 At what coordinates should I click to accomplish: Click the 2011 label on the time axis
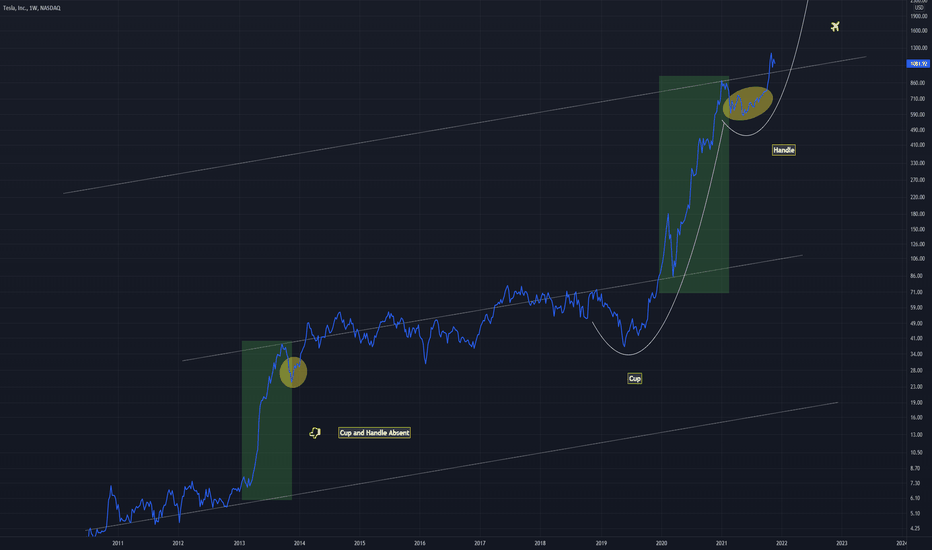click(x=118, y=543)
